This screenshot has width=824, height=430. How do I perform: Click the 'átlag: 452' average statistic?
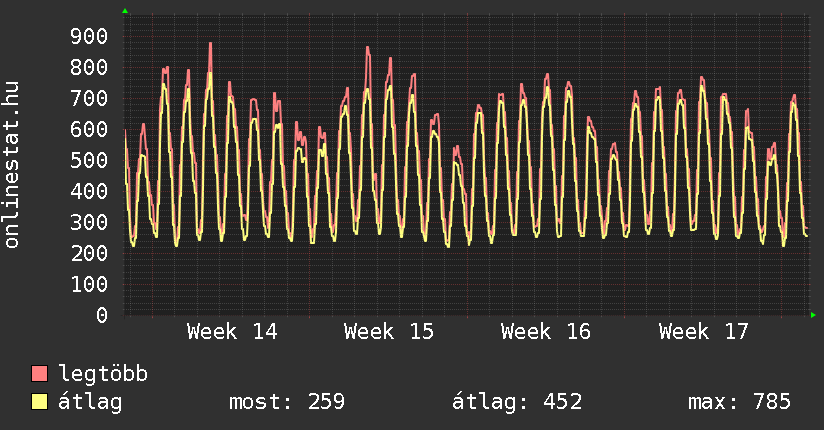[x=517, y=402]
